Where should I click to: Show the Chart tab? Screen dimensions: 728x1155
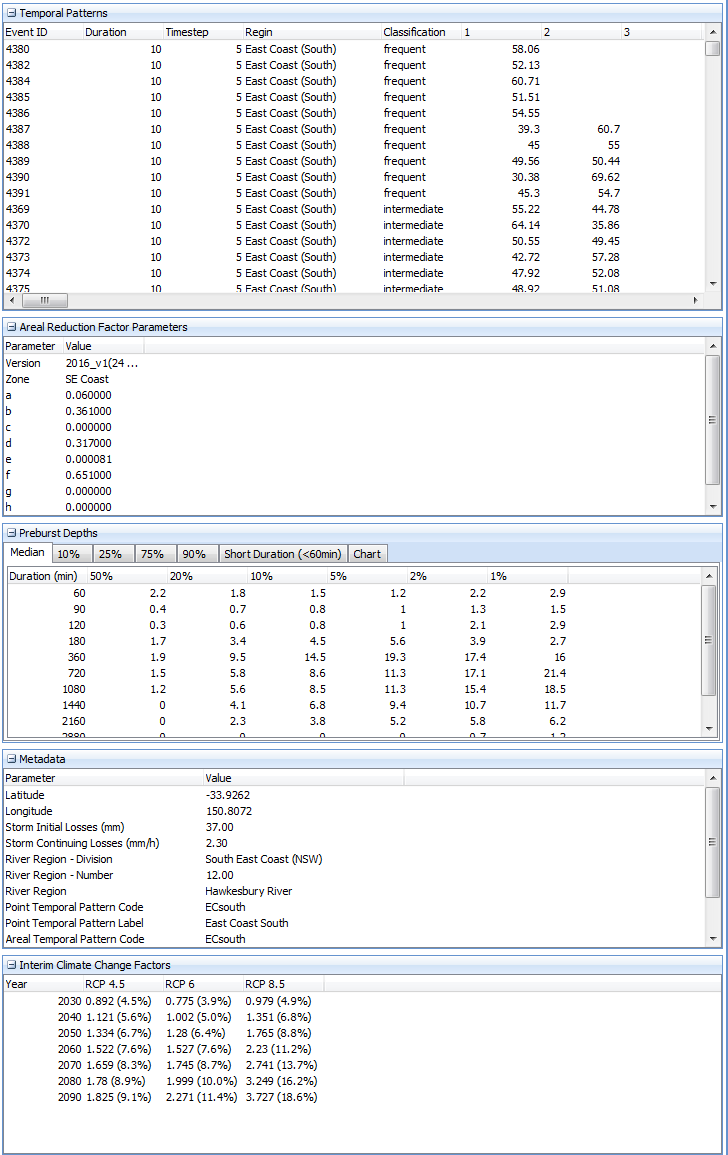367,554
